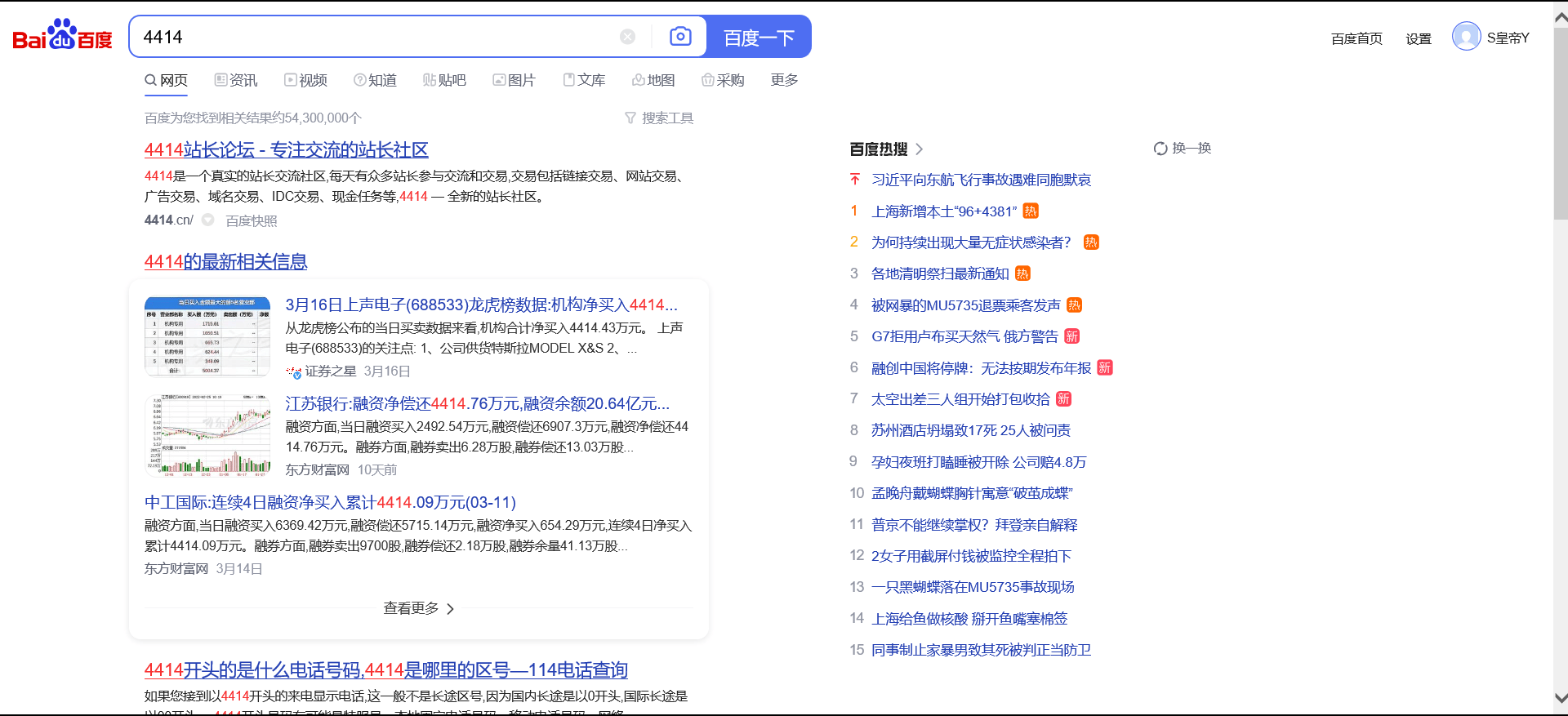
Task: Click the 百度一下 search button
Action: point(759,37)
